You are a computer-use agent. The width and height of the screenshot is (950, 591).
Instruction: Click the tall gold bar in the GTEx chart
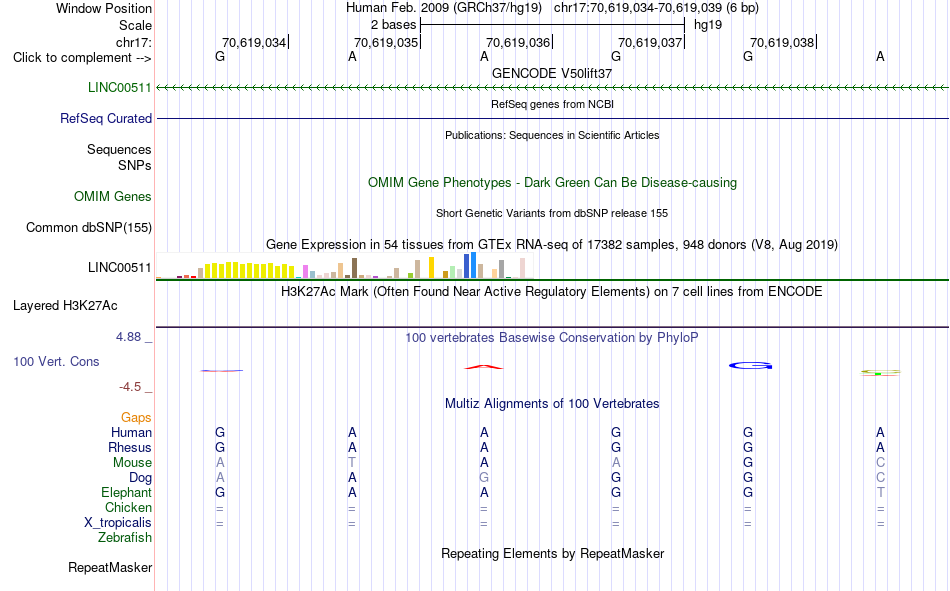[x=431, y=267]
